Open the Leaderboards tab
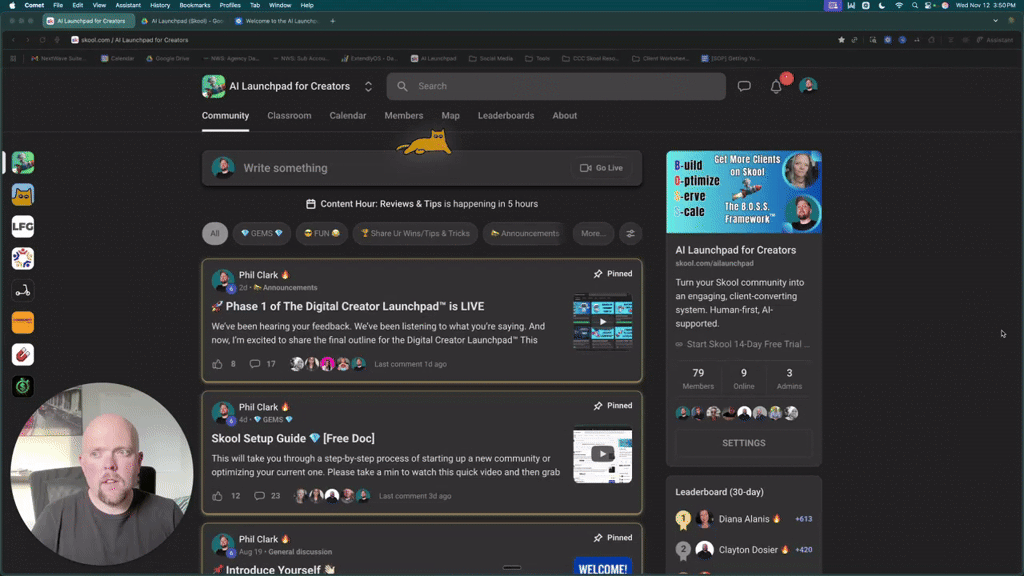The height and width of the screenshot is (576, 1024). [x=505, y=115]
